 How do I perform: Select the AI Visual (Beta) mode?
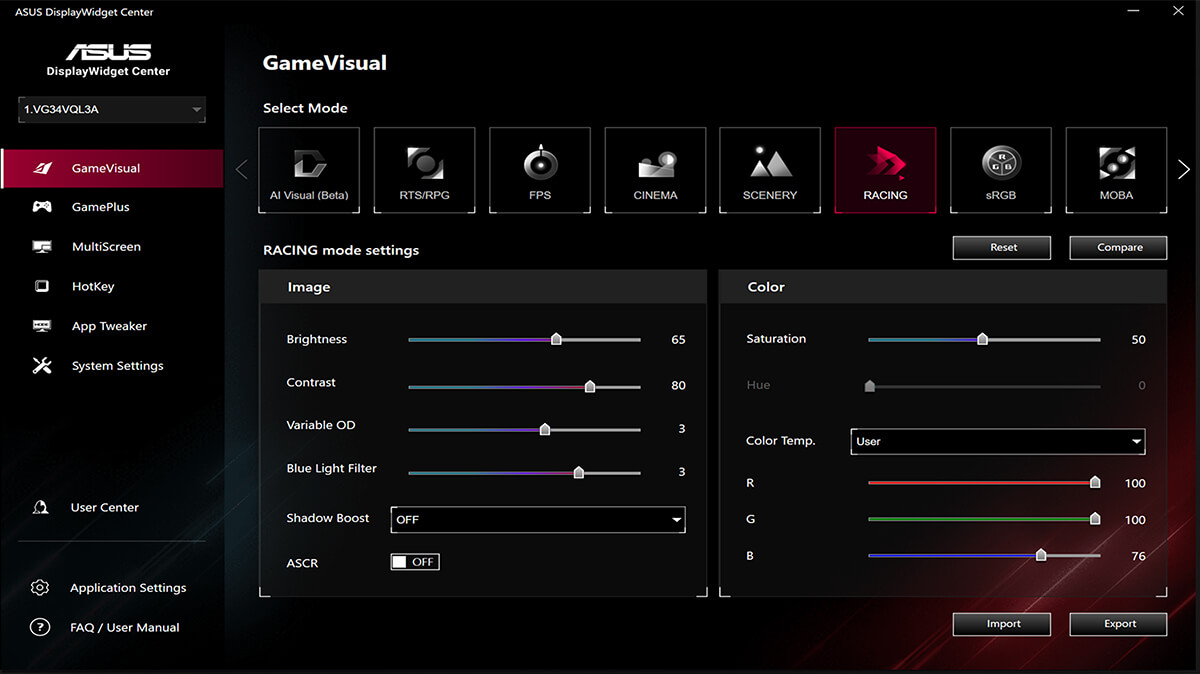pyautogui.click(x=309, y=170)
